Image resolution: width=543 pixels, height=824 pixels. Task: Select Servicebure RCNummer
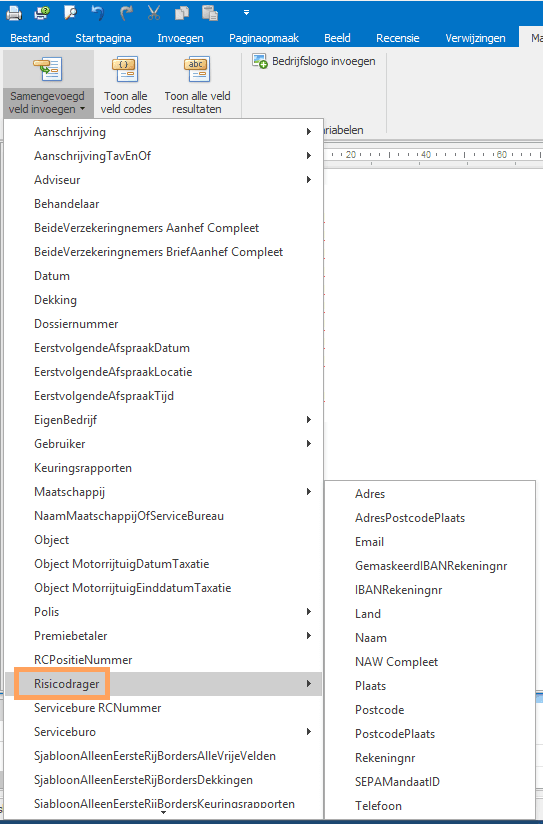coord(163,708)
